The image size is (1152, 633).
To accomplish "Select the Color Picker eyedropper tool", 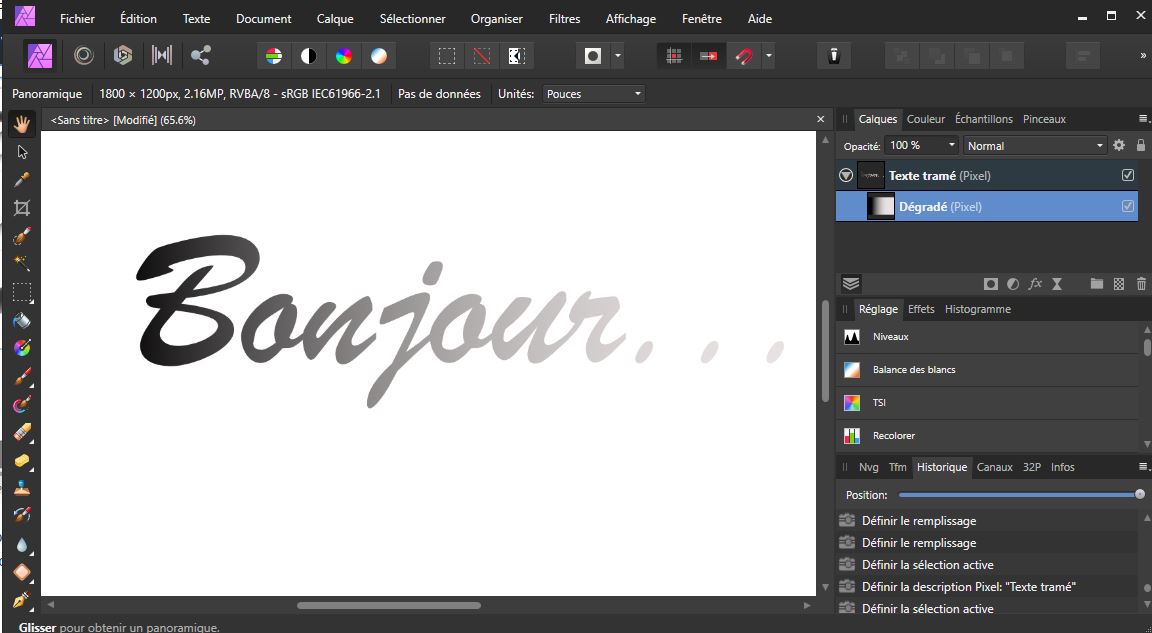I will 22,180.
